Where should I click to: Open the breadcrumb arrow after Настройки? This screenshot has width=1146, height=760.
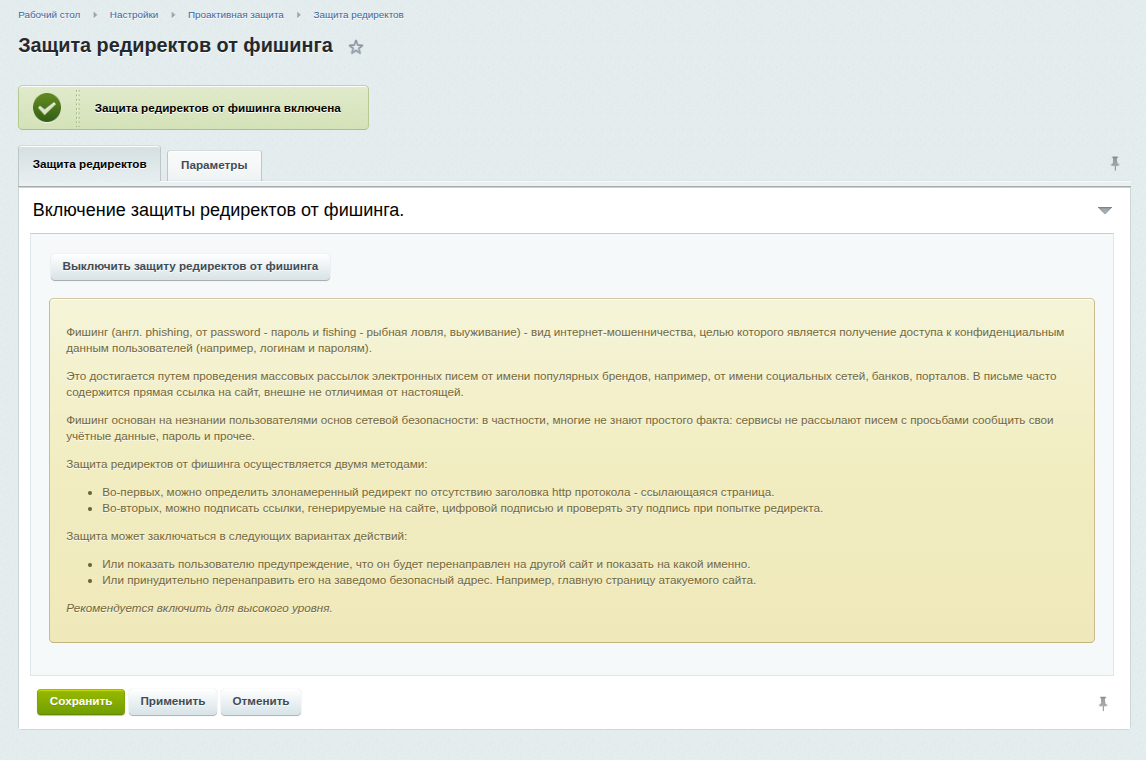click(173, 15)
